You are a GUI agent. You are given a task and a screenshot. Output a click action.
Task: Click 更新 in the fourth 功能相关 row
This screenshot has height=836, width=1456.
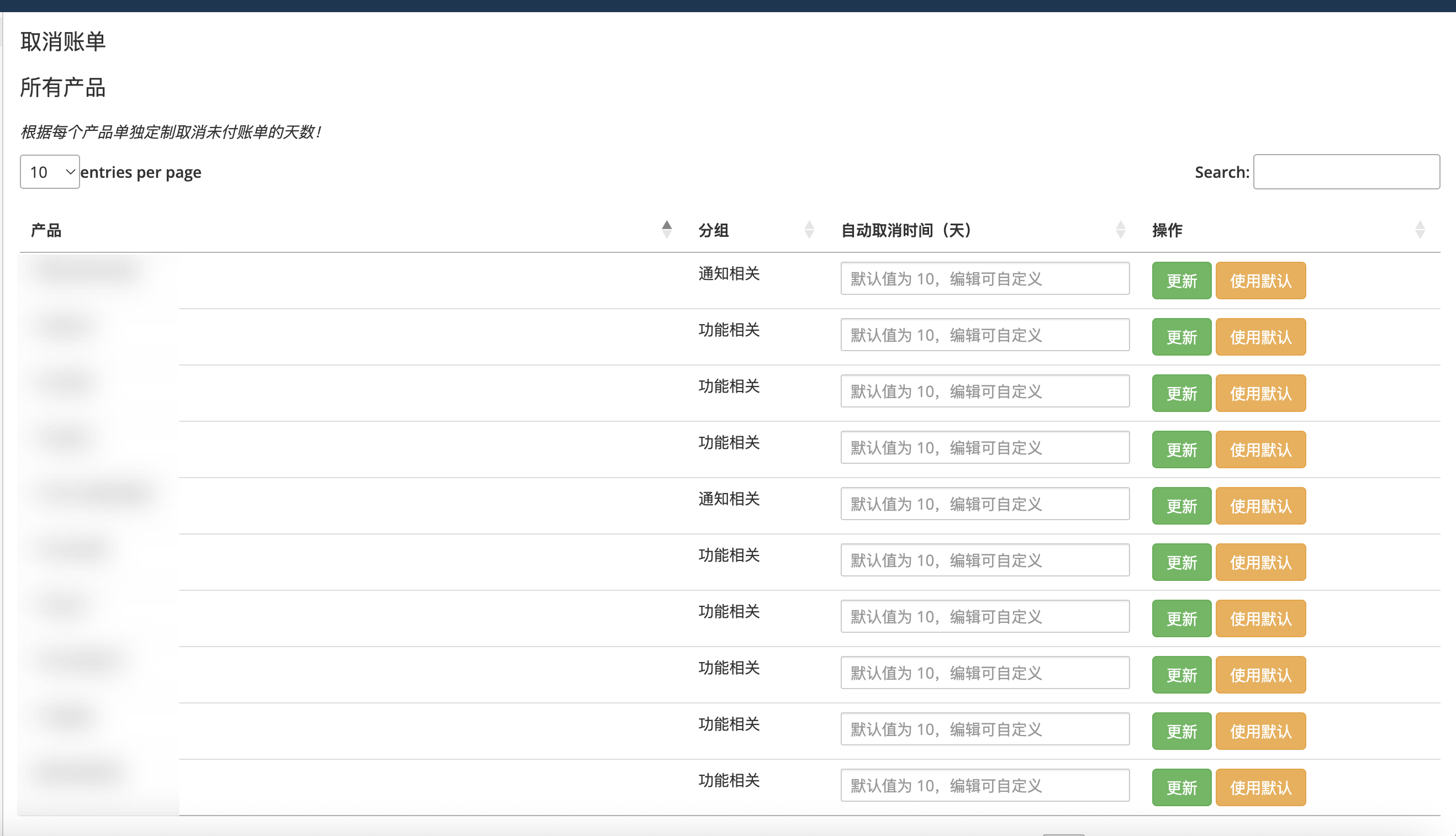(x=1181, y=562)
